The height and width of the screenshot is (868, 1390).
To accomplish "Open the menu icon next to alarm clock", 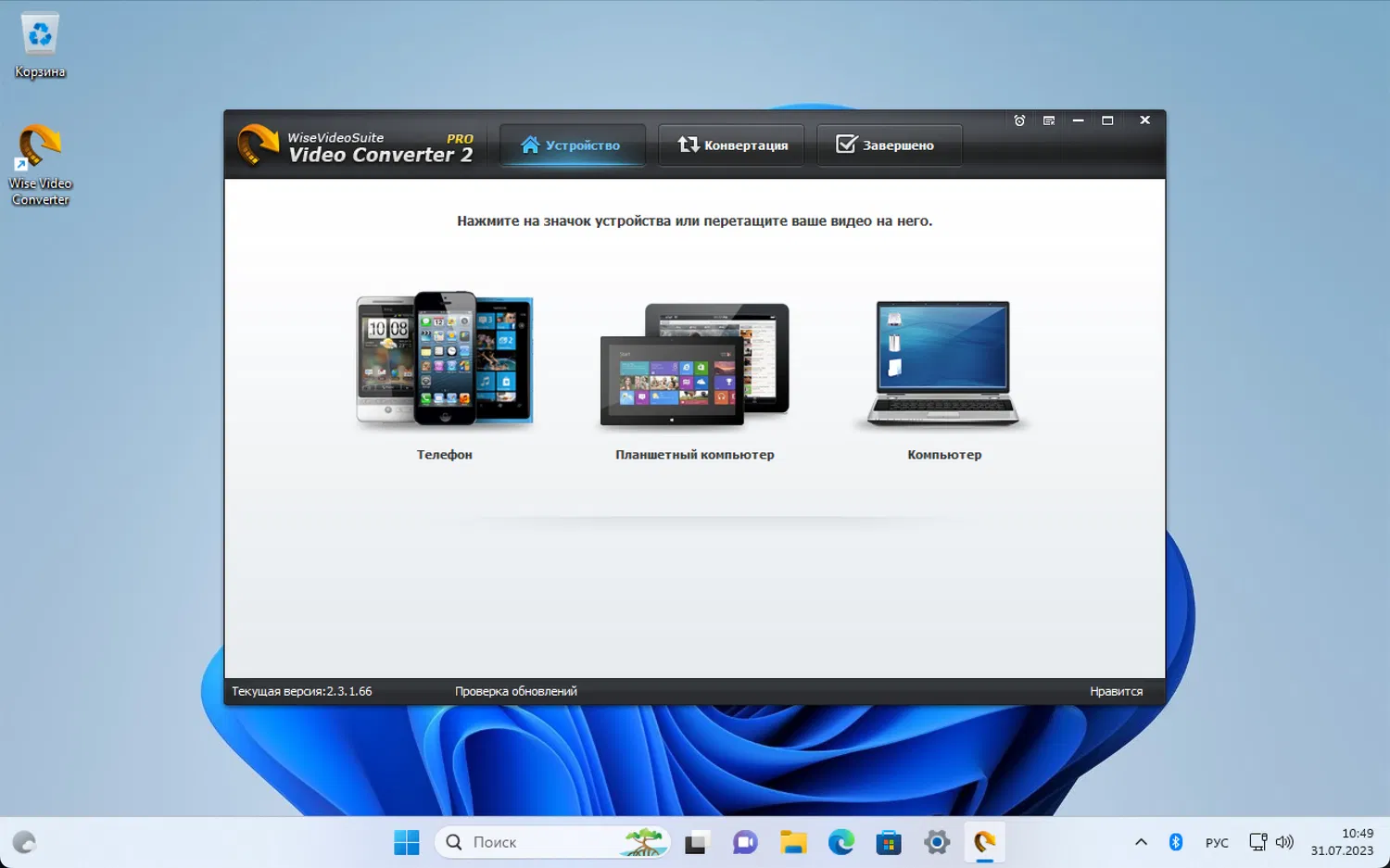I will click(x=1049, y=120).
